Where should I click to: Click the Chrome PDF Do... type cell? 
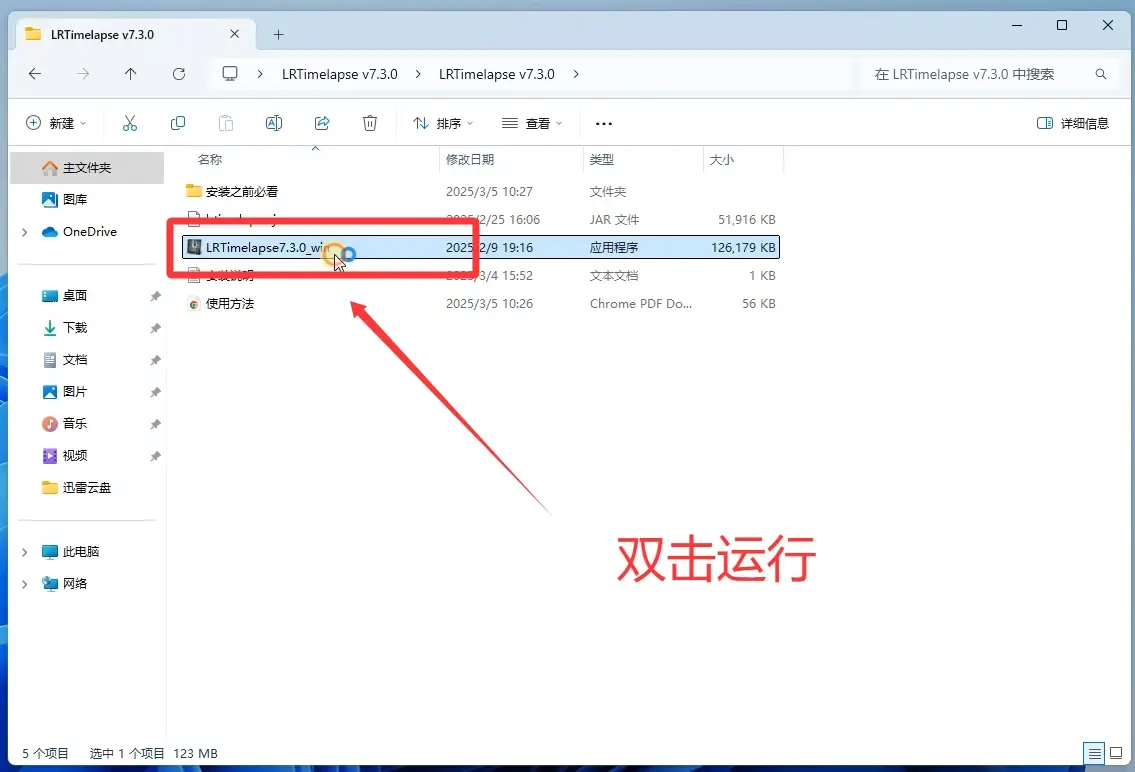[x=641, y=304]
